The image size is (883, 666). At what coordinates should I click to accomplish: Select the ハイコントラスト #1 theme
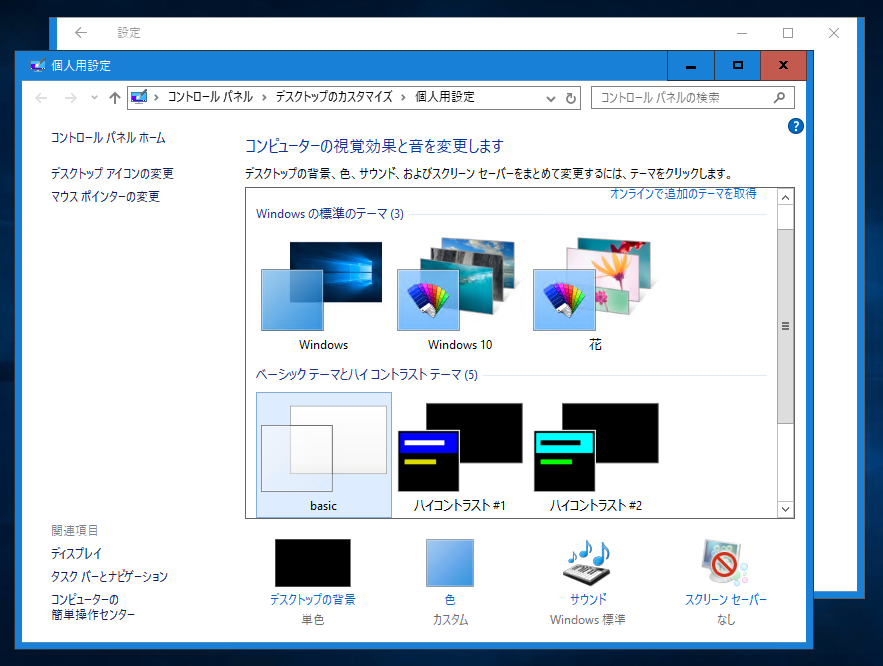(460, 455)
